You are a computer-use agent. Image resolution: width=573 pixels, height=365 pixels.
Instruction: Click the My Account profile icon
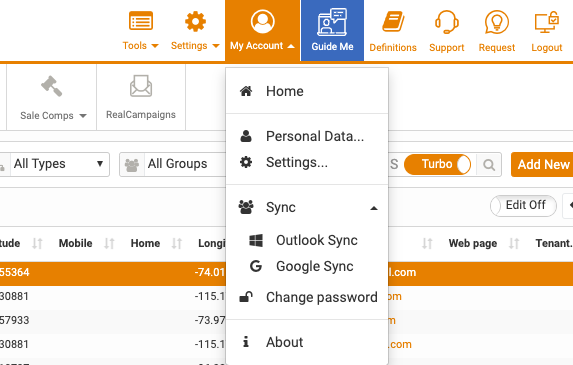click(262, 21)
